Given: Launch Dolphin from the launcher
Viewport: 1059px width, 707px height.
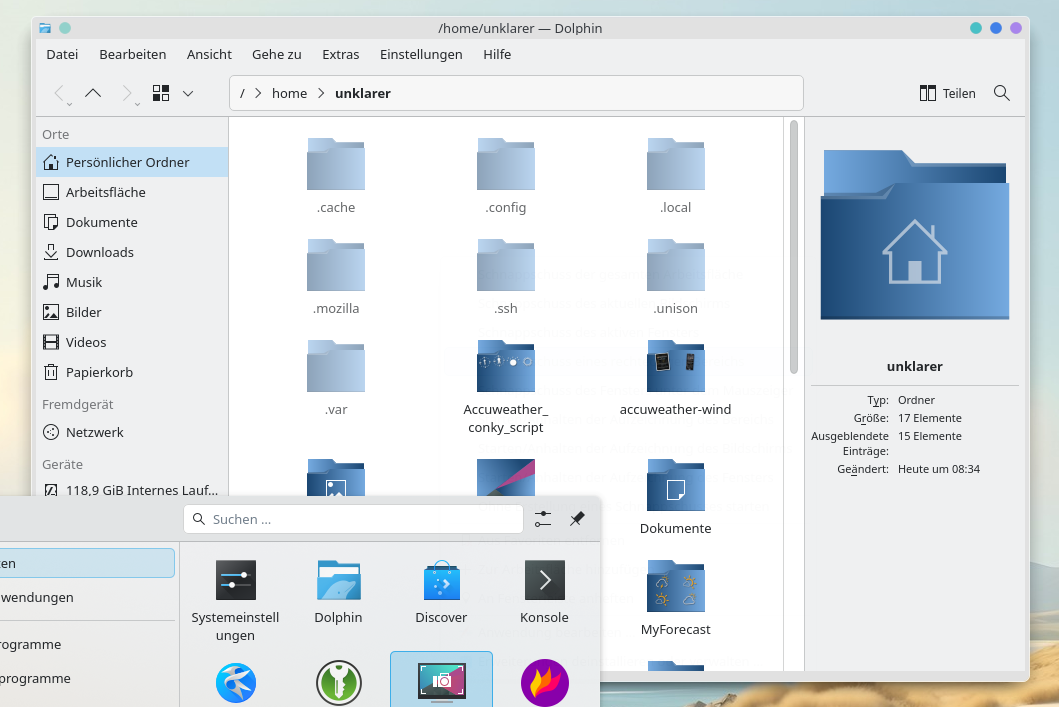Looking at the screenshot, I should click(338, 592).
